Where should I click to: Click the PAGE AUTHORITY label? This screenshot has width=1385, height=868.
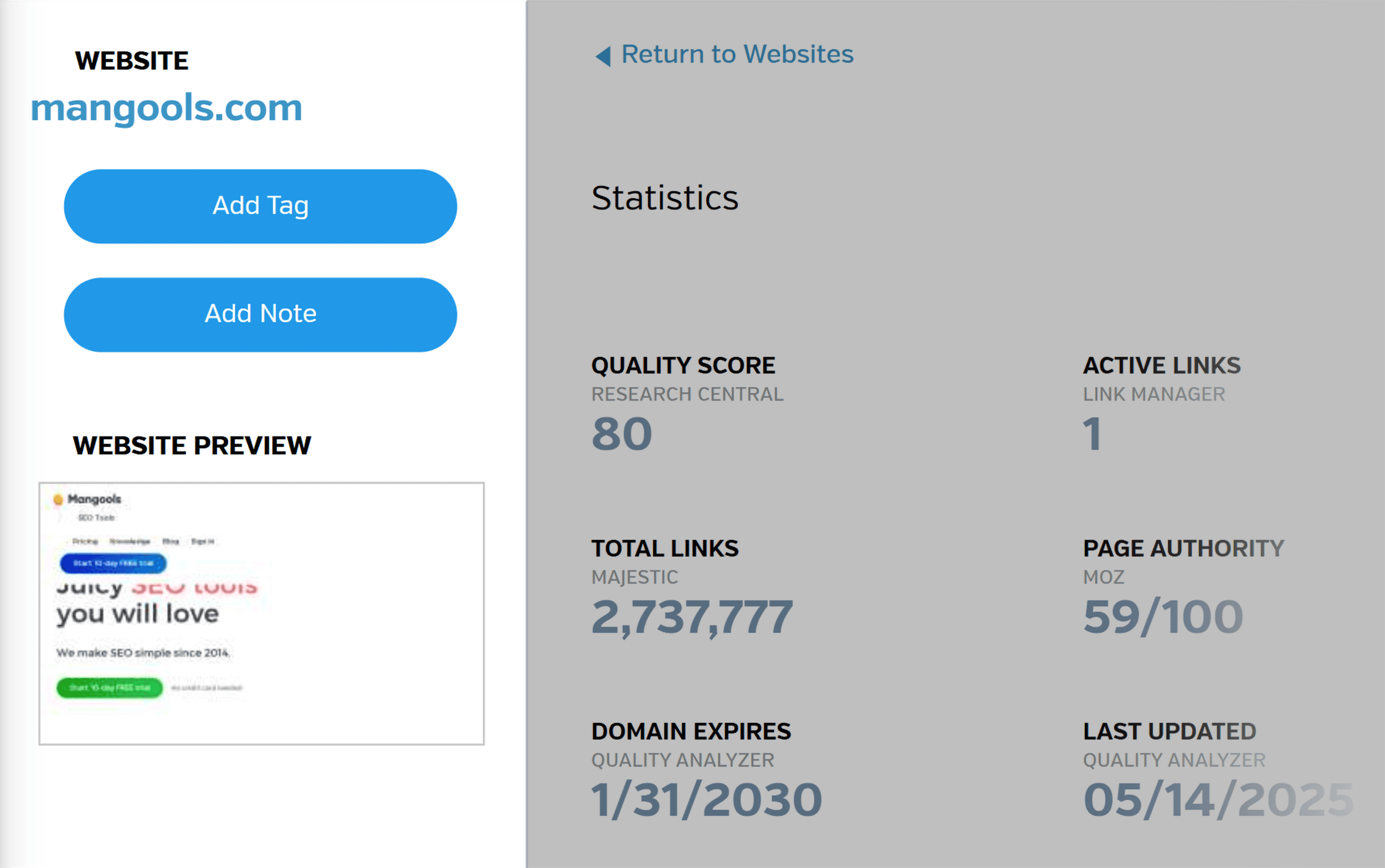click(x=1183, y=549)
